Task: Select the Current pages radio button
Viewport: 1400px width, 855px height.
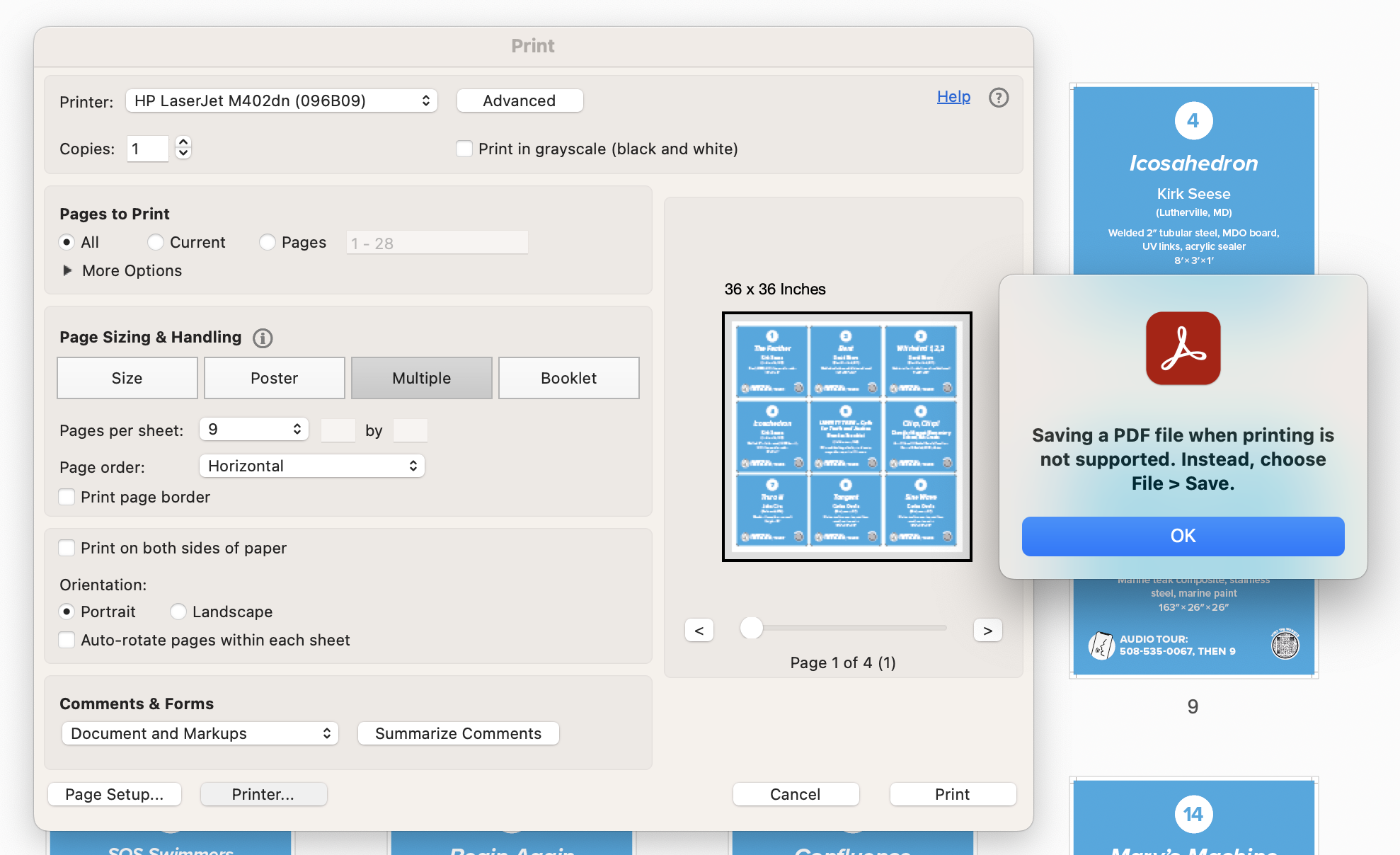Action: (x=155, y=241)
